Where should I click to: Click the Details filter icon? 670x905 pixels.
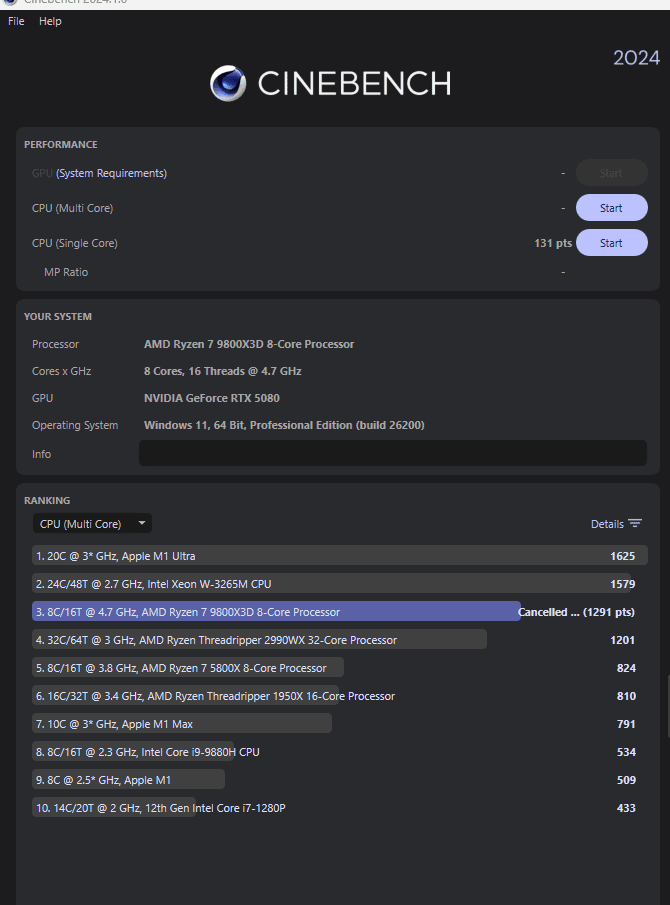(x=635, y=523)
